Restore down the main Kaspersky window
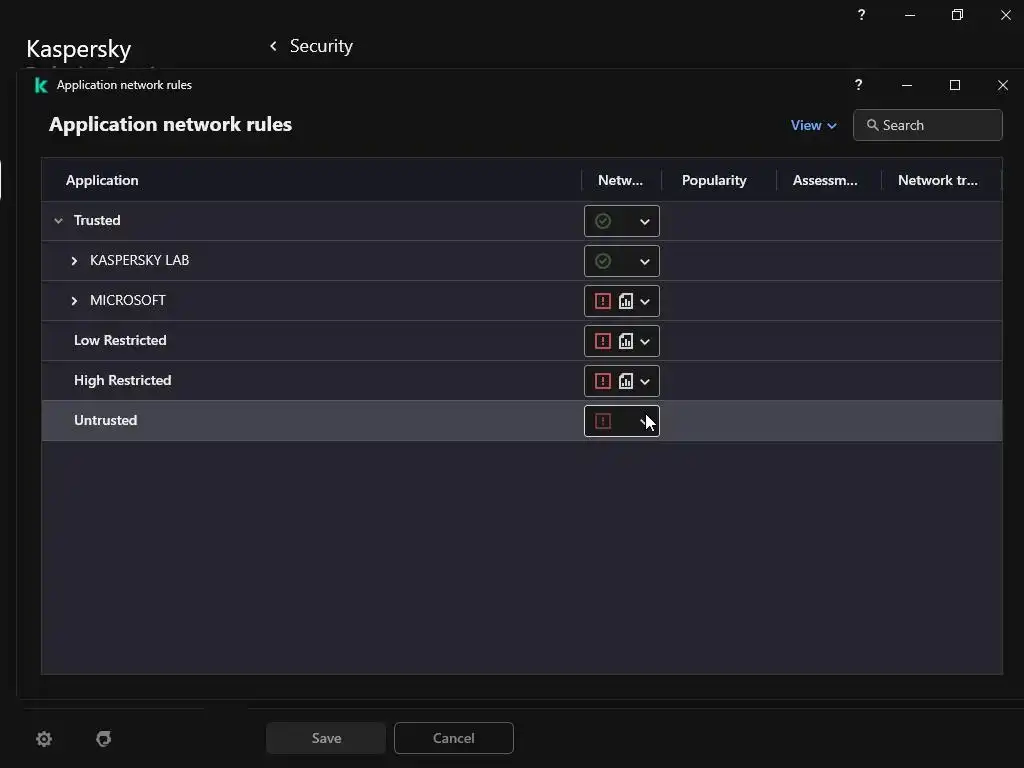 (x=957, y=14)
